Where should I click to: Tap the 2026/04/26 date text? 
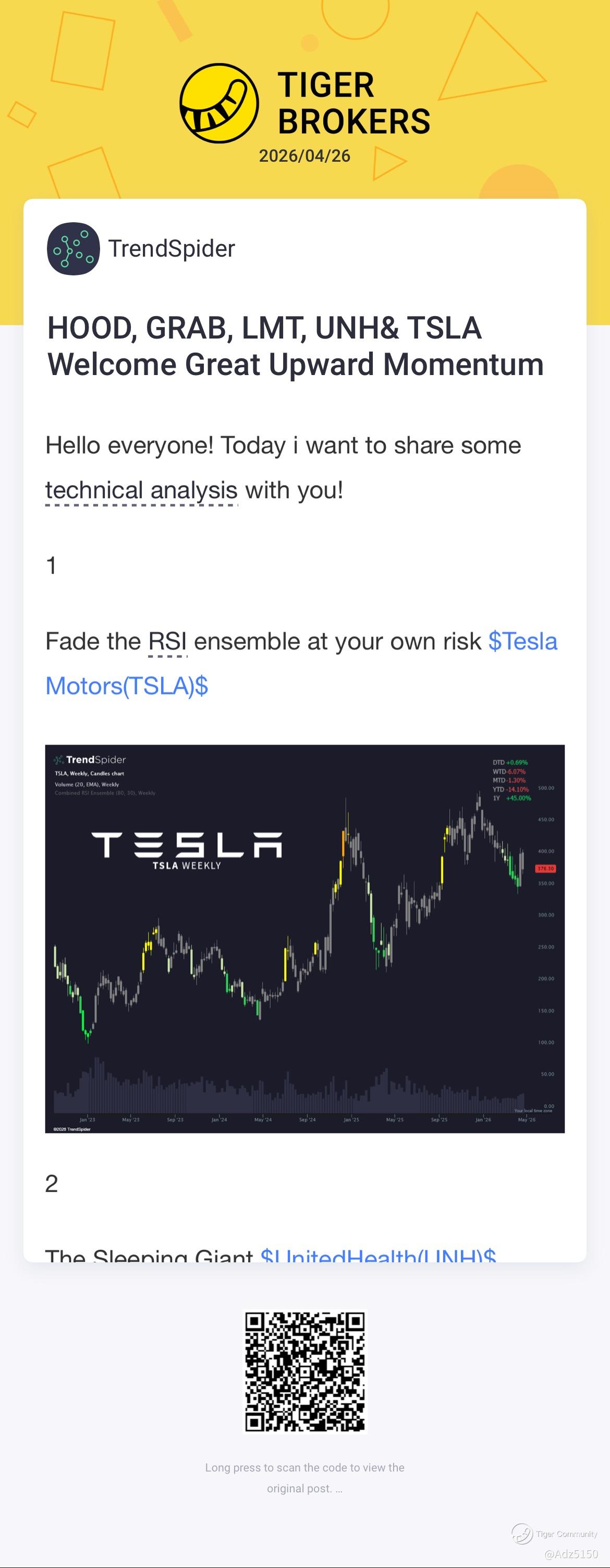click(x=304, y=156)
